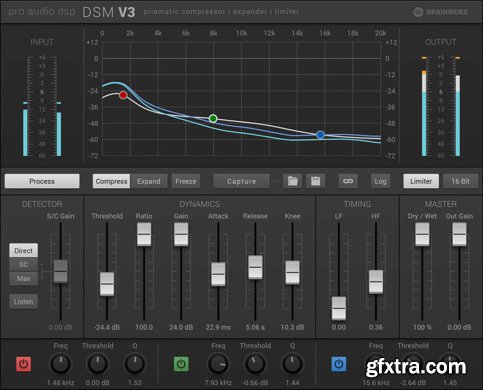Click the 0.36 HF timing value
483x390 pixels.
pyautogui.click(x=376, y=327)
